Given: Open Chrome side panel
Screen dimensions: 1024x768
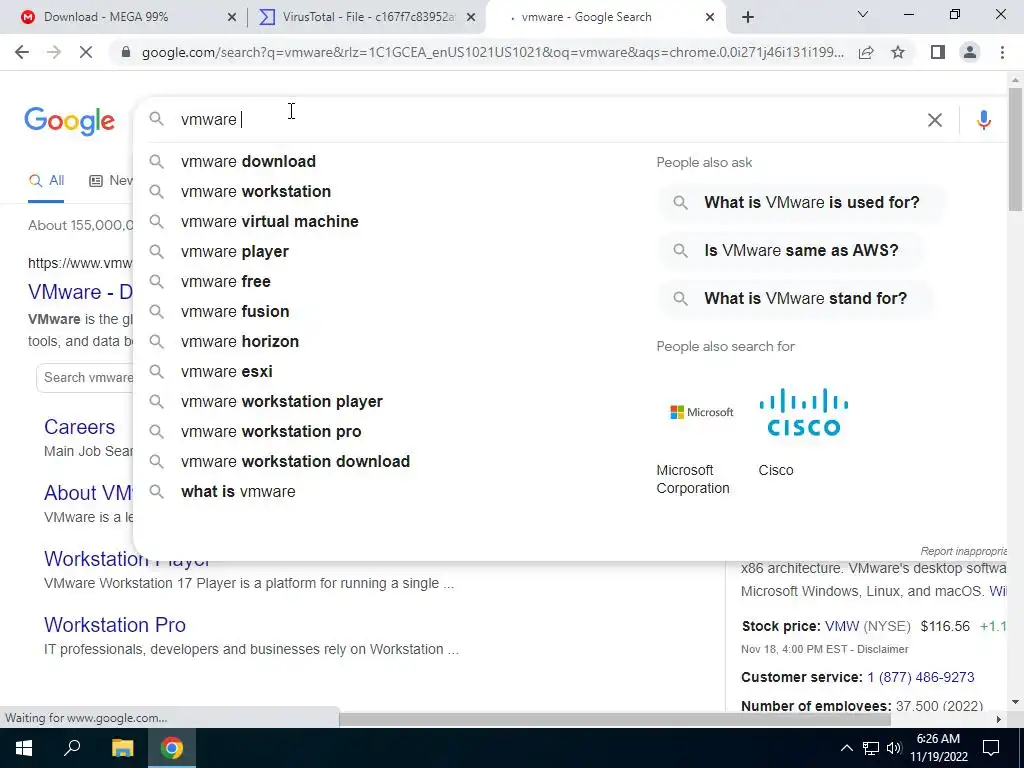Looking at the screenshot, I should (x=938, y=52).
